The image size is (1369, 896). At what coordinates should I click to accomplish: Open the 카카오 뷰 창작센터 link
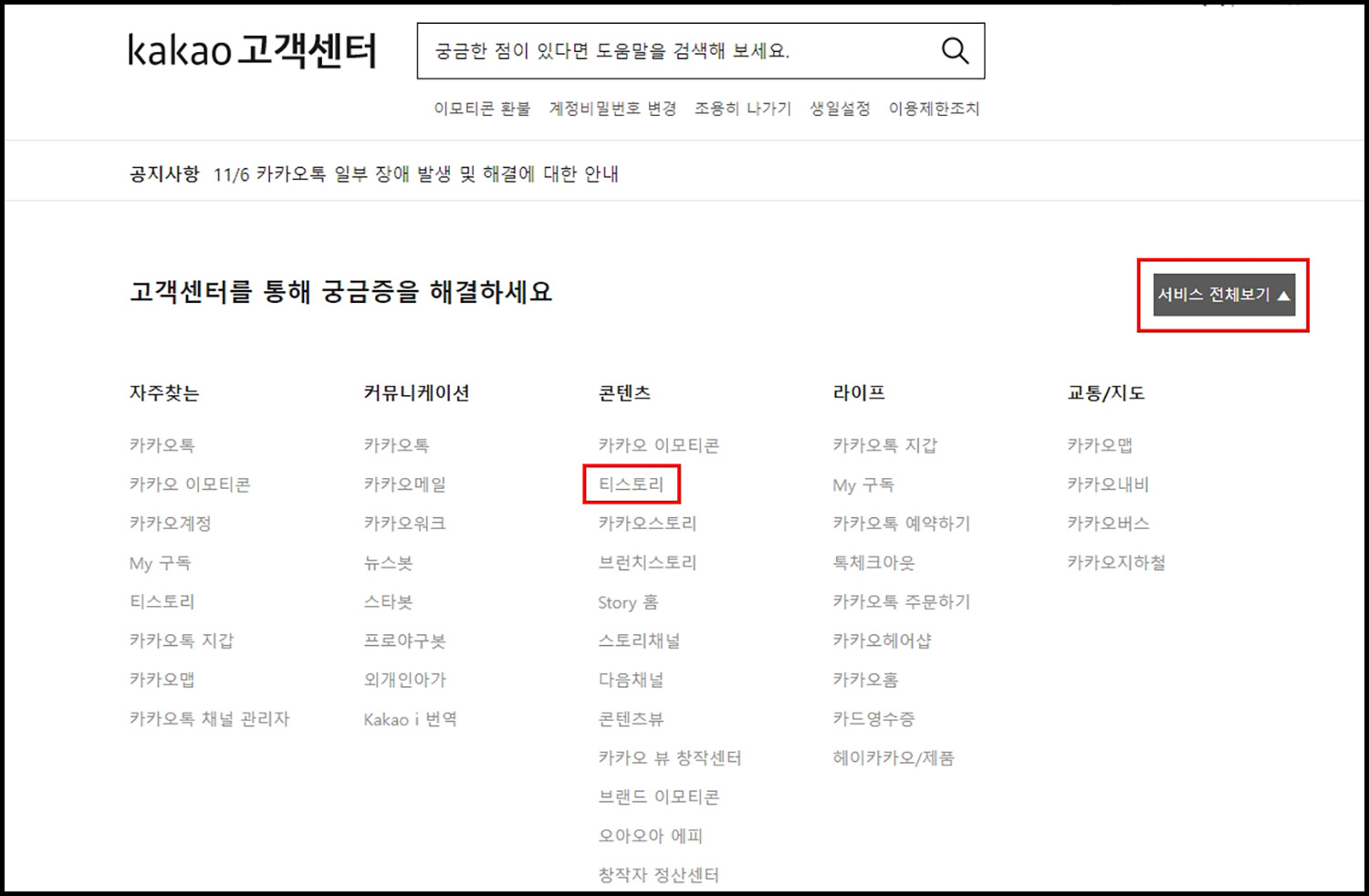click(x=670, y=758)
